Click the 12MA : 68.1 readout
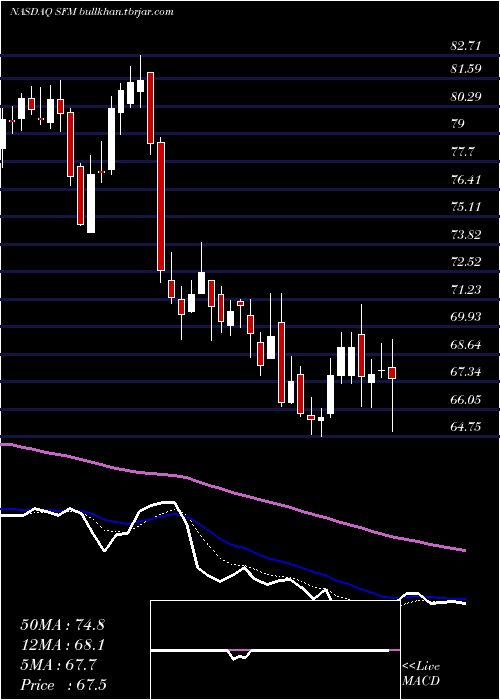The height and width of the screenshot is (700, 500). coord(63,645)
